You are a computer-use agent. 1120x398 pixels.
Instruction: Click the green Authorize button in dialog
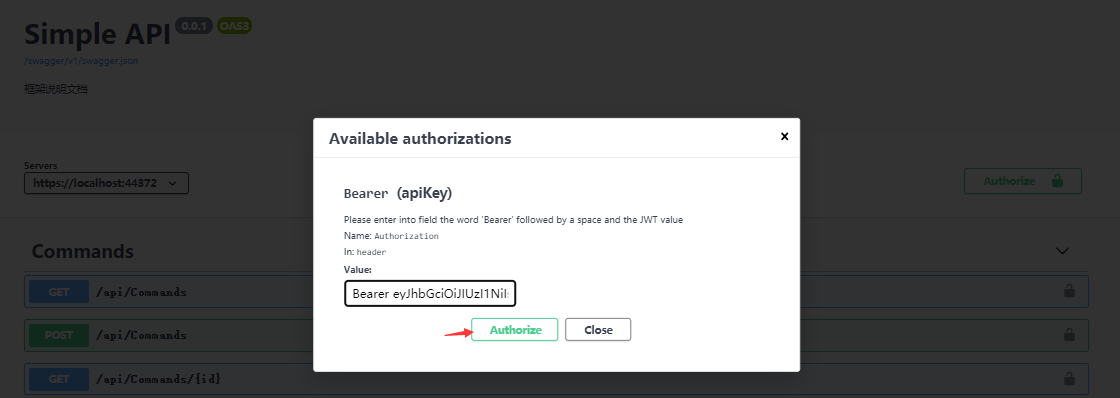[x=515, y=329]
